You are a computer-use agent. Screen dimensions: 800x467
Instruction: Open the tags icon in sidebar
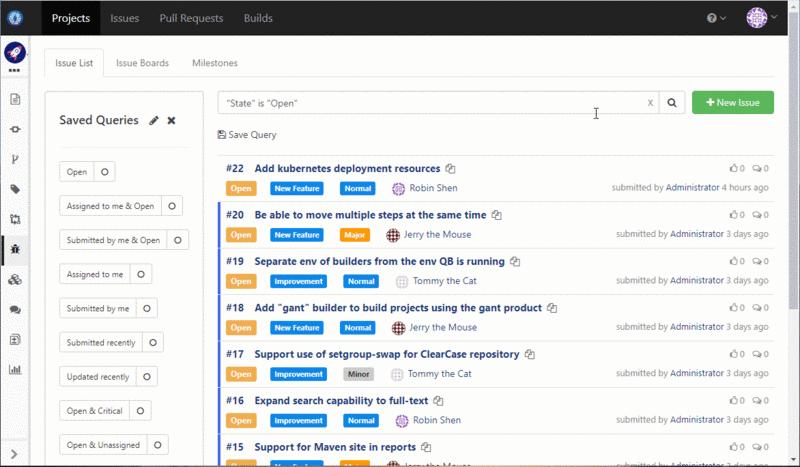tap(15, 189)
